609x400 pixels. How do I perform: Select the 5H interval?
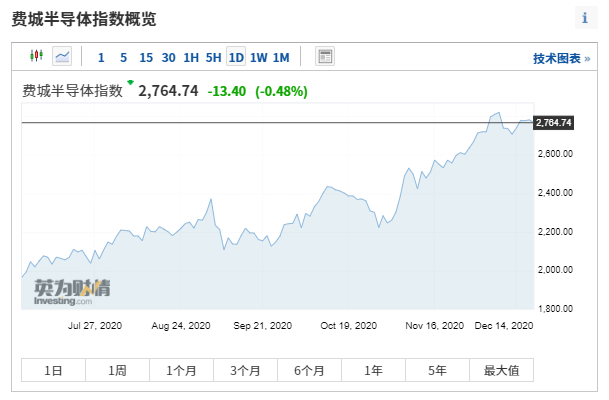pos(214,57)
